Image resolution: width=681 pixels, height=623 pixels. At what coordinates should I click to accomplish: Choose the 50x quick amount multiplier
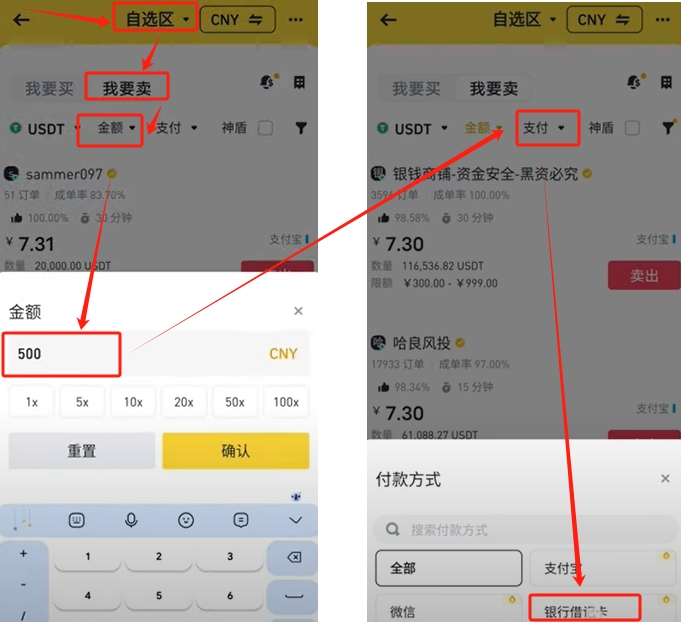pyautogui.click(x=235, y=402)
